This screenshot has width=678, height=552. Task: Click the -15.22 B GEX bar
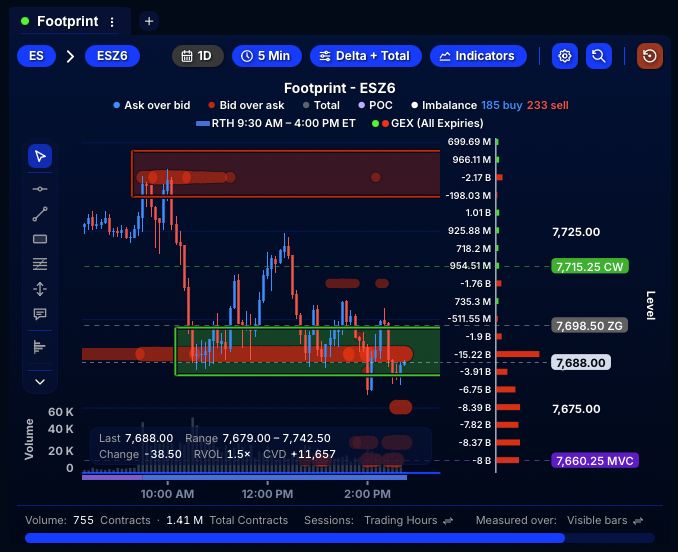pyautogui.click(x=518, y=354)
